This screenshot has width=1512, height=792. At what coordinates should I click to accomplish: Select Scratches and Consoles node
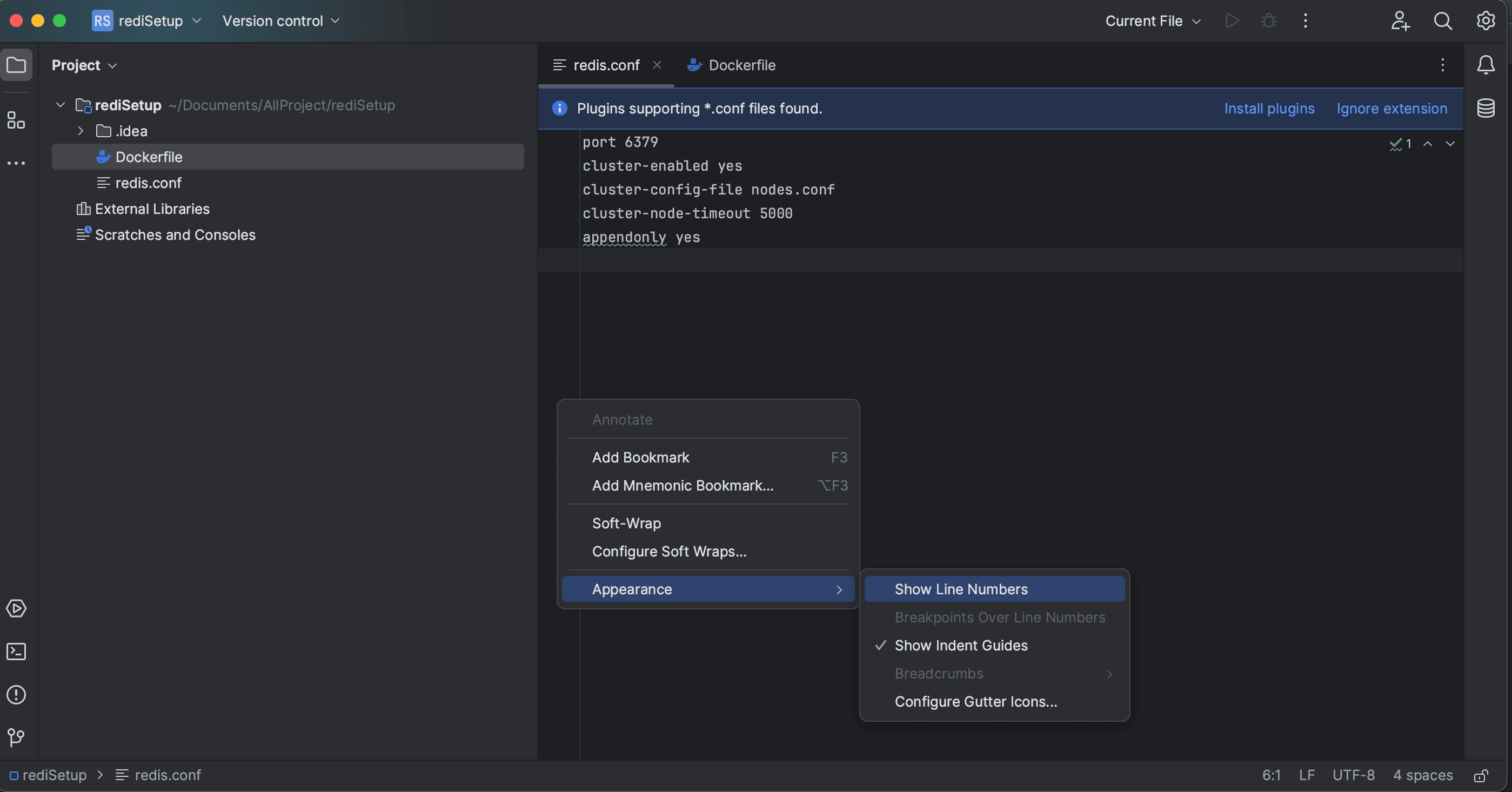pyautogui.click(x=287, y=234)
